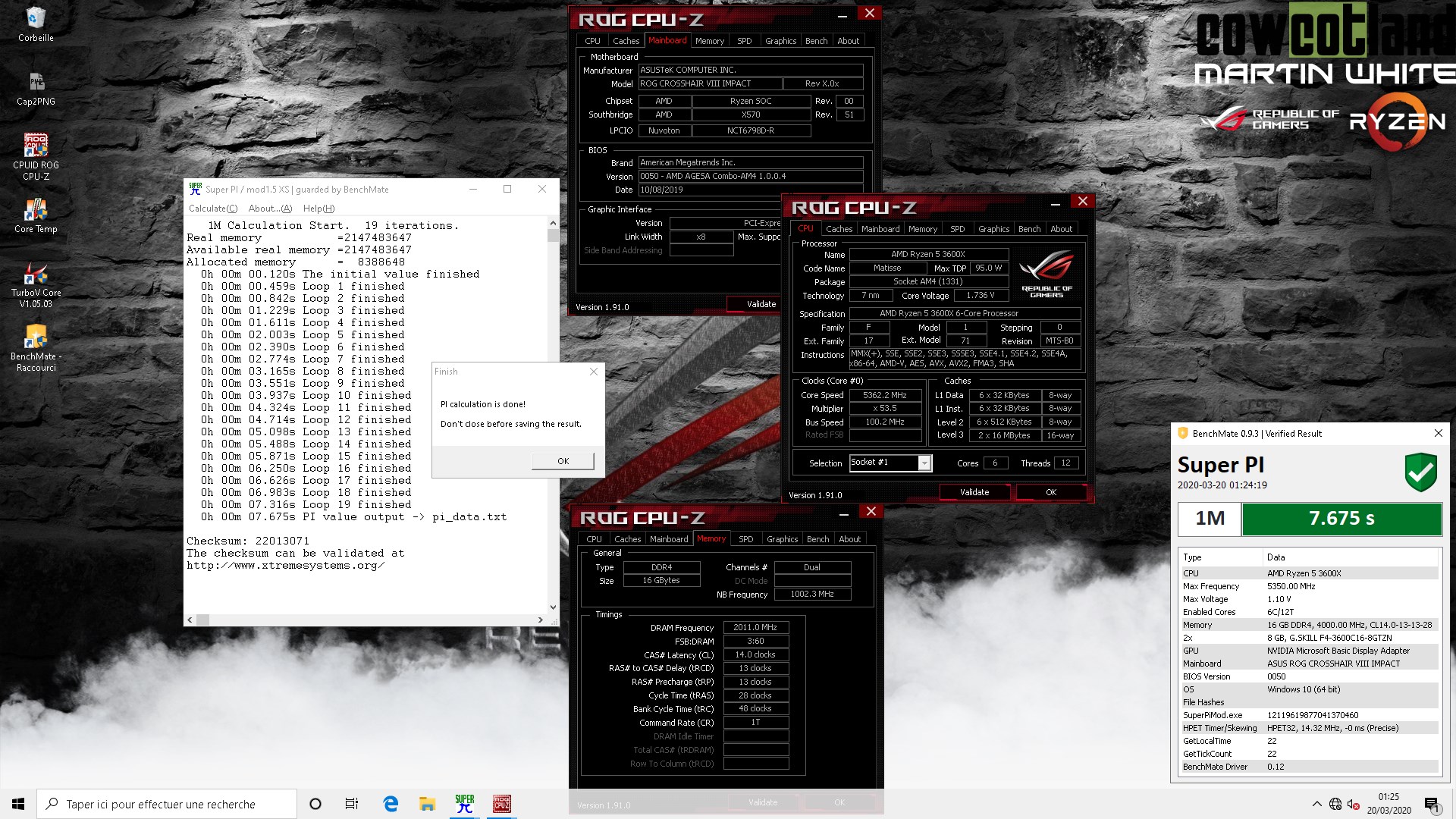Click the DRAM Frequency 2011.0 MHz value
This screenshot has width=1456, height=819.
(x=755, y=627)
